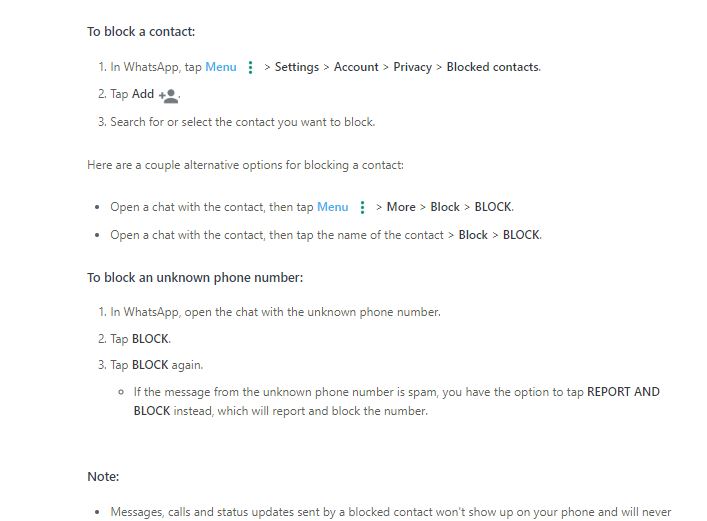Click the "Search for or select the contact" step
707x521 pixels.
click(x=242, y=122)
